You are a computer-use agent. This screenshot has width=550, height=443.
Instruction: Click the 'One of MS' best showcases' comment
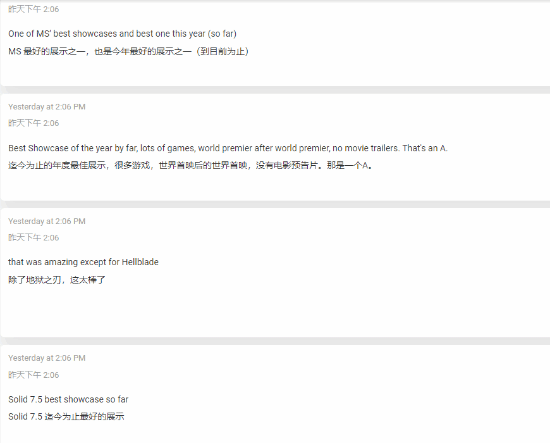click(122, 34)
